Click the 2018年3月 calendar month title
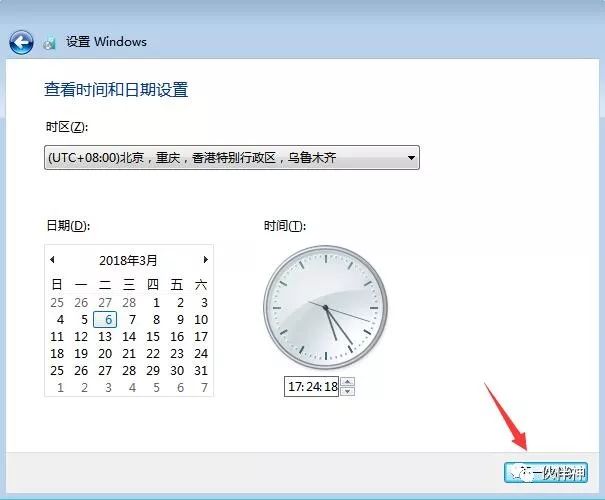Viewport: 605px width, 500px height. [x=128, y=260]
